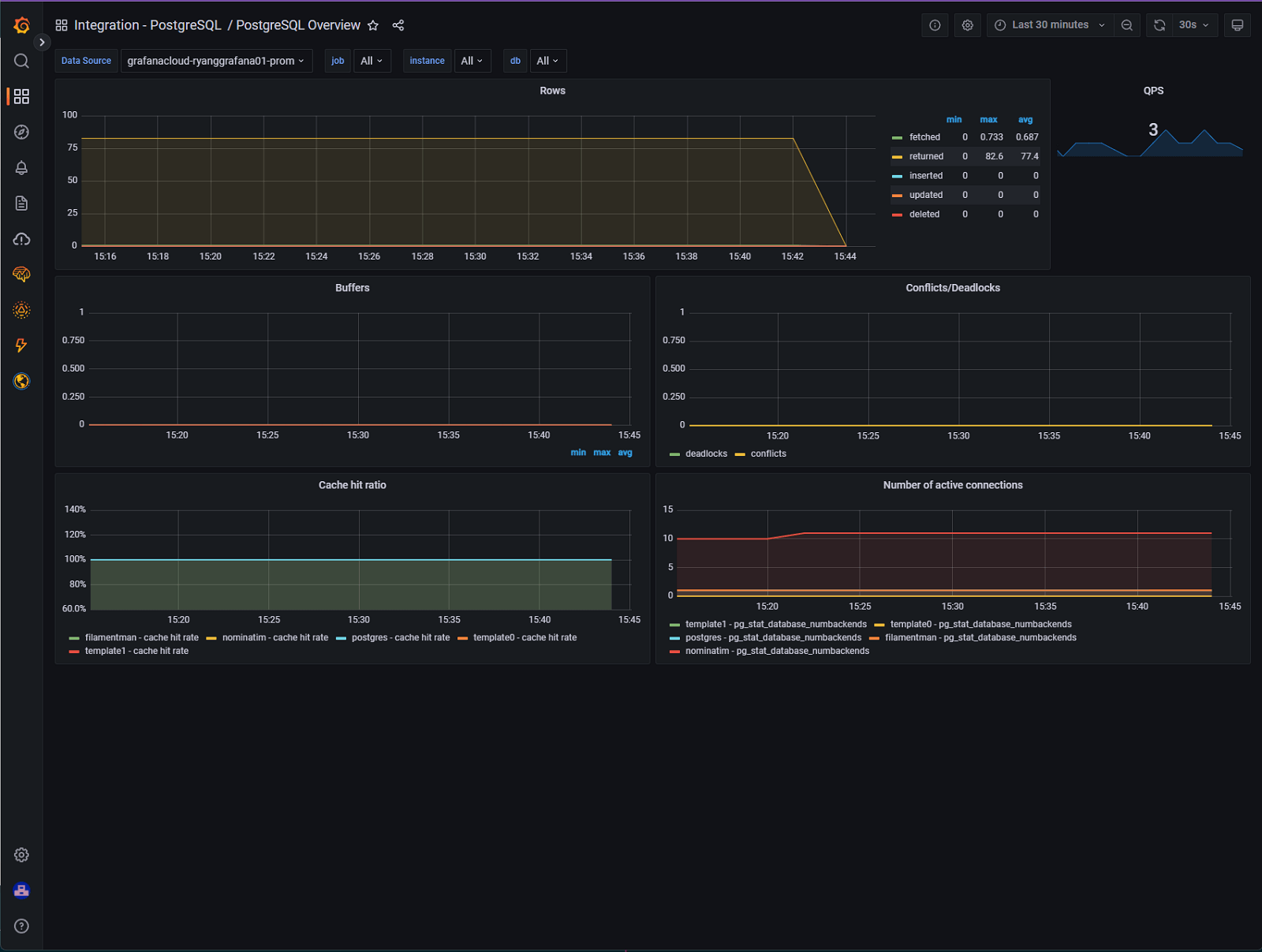1262x952 pixels.
Task: Open the Search panel
Action: [x=21, y=60]
